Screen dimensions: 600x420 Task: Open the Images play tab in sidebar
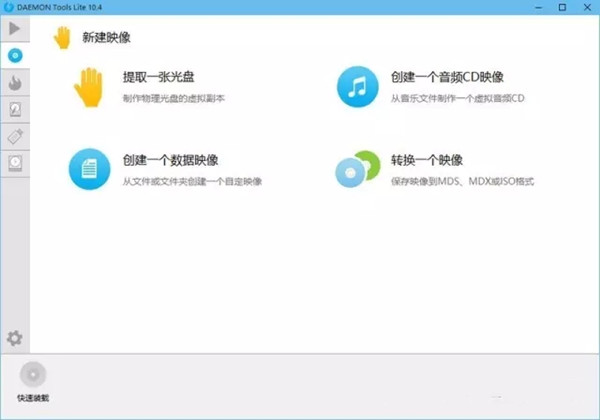point(15,28)
